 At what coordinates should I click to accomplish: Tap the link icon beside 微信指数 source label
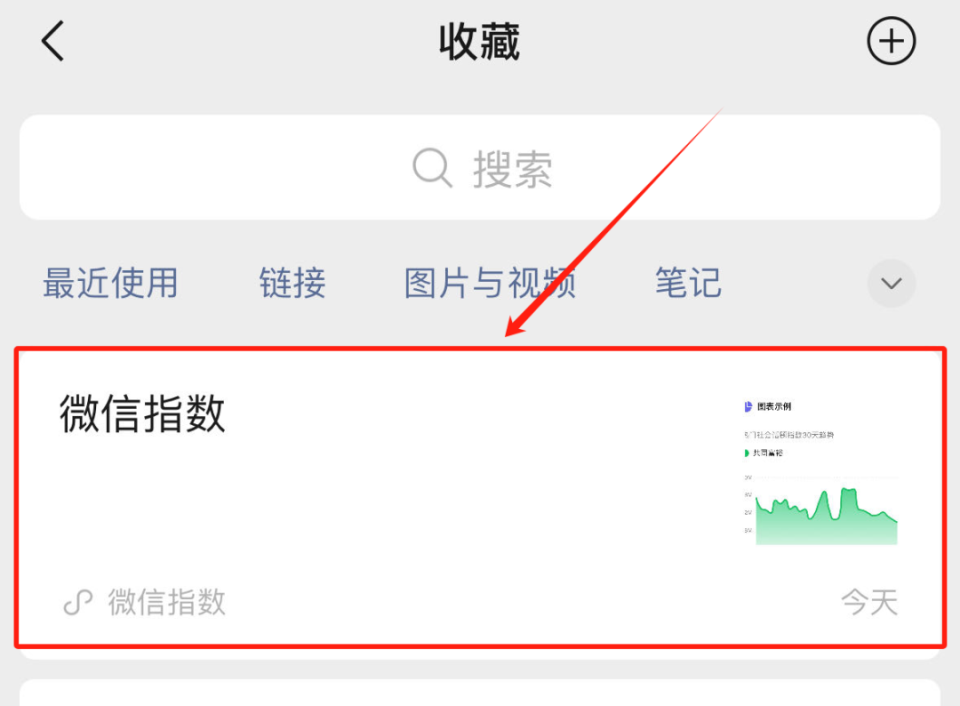pos(78,601)
